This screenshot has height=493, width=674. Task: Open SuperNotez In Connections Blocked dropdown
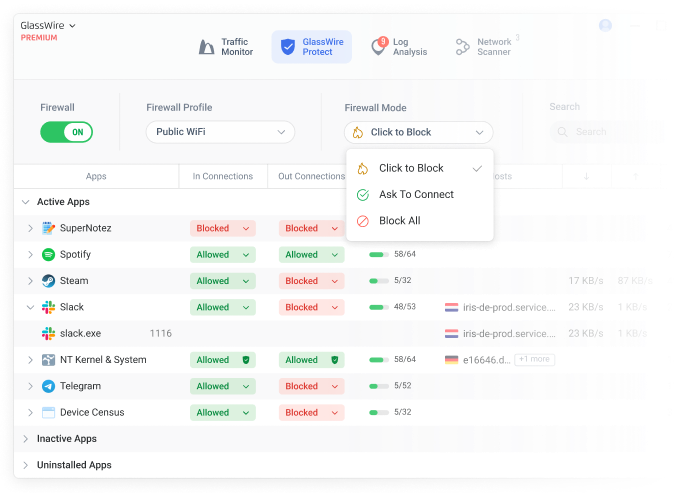tap(222, 228)
